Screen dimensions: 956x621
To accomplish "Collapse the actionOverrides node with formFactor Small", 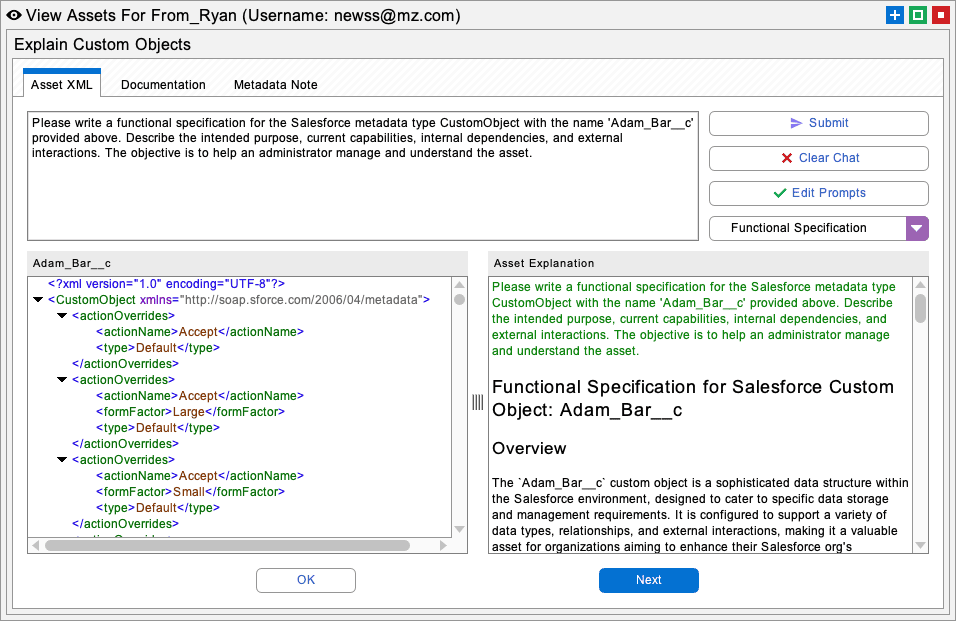I will pos(62,460).
